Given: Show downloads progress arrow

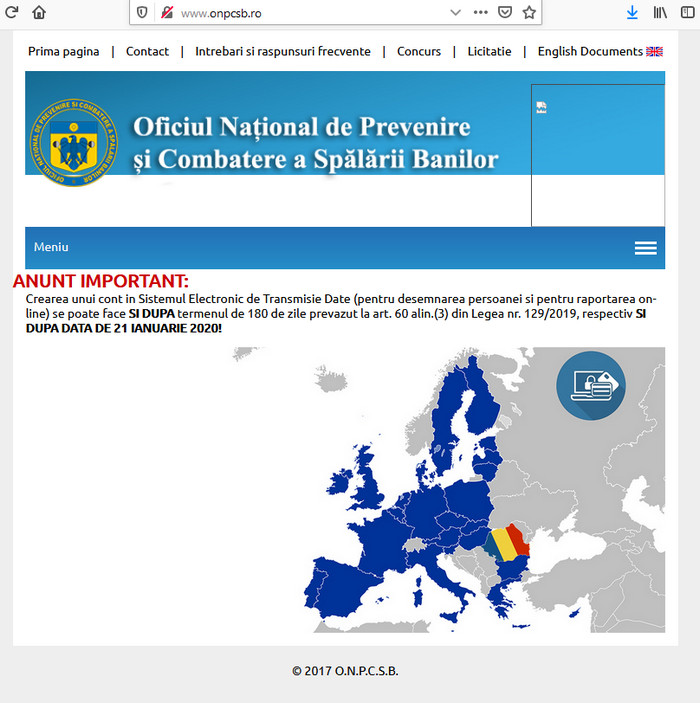Looking at the screenshot, I should pos(632,13).
